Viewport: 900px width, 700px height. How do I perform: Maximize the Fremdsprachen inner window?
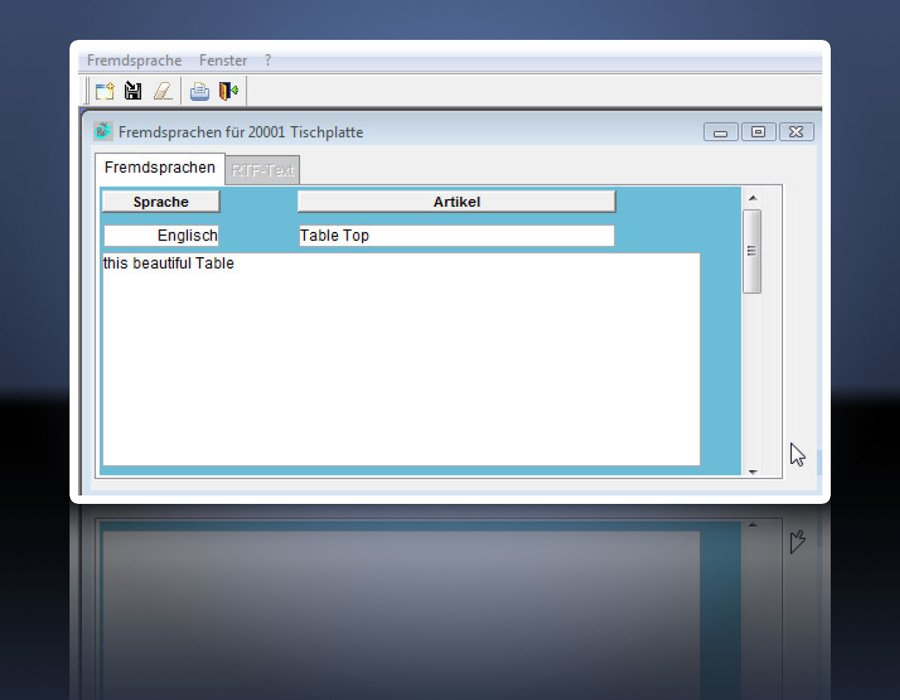[x=758, y=132]
